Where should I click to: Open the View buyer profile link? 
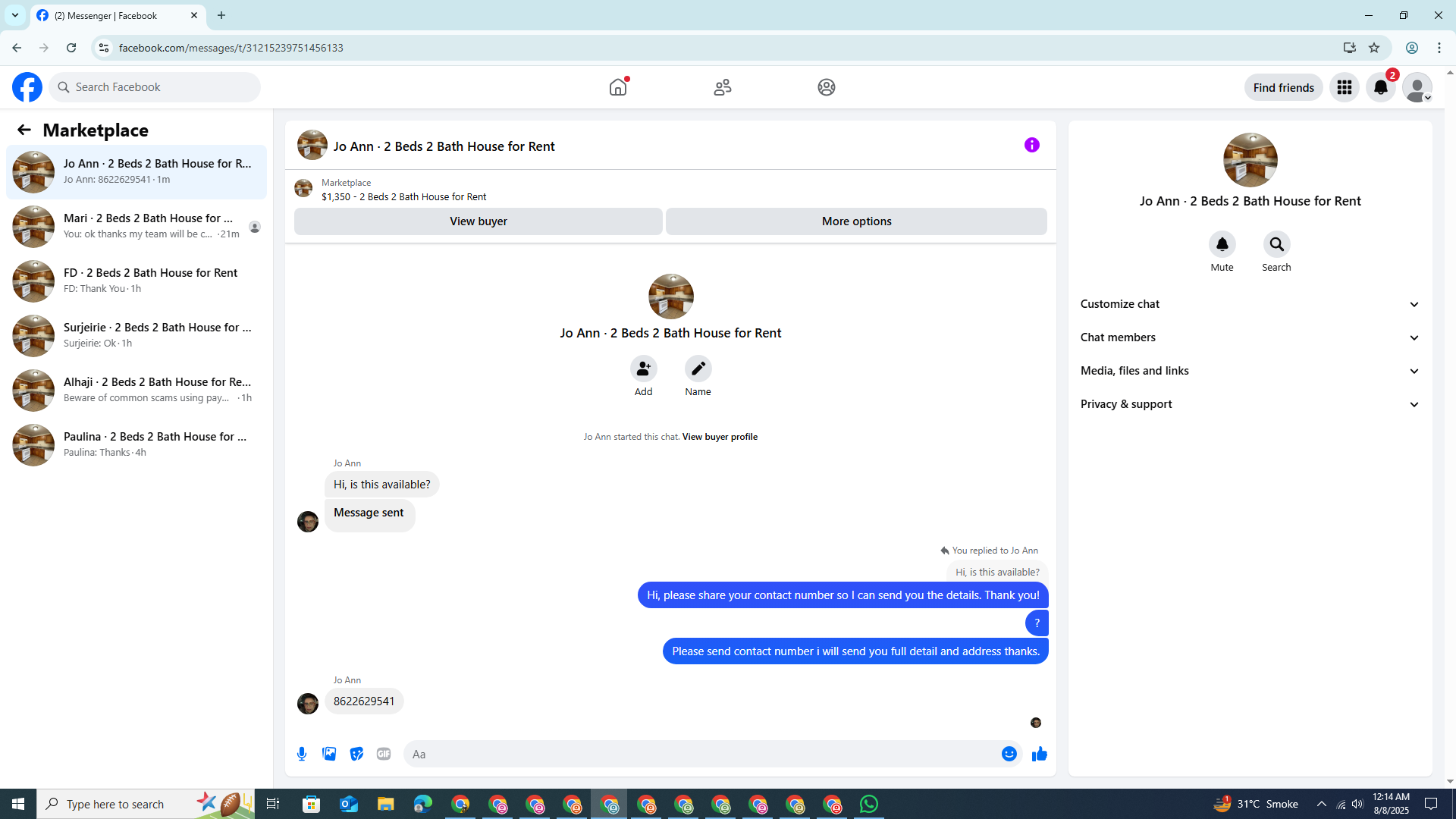point(719,437)
